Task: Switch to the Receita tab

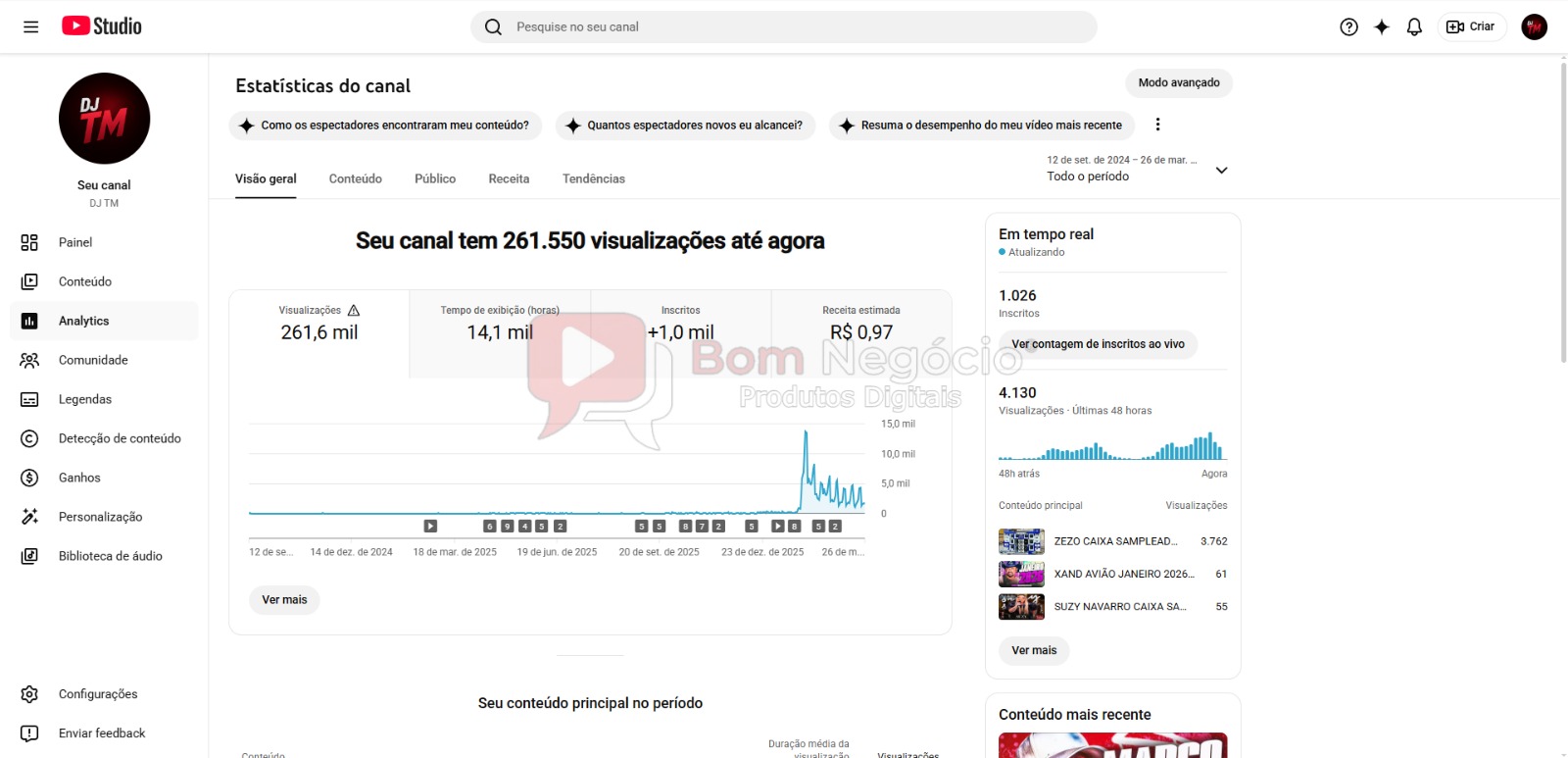Action: click(x=509, y=179)
